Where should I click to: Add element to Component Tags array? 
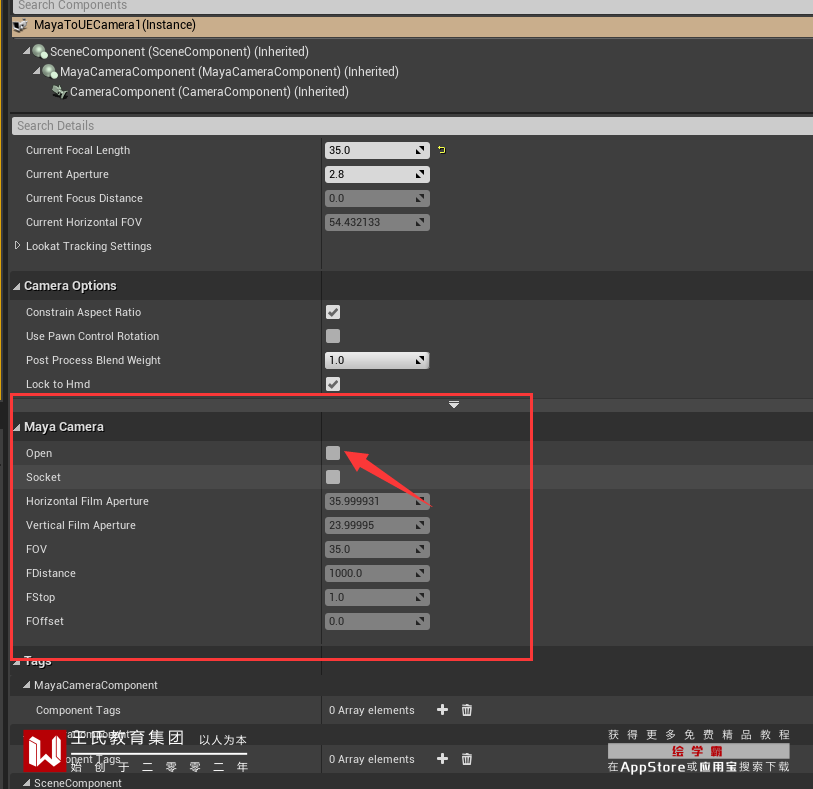pos(442,710)
